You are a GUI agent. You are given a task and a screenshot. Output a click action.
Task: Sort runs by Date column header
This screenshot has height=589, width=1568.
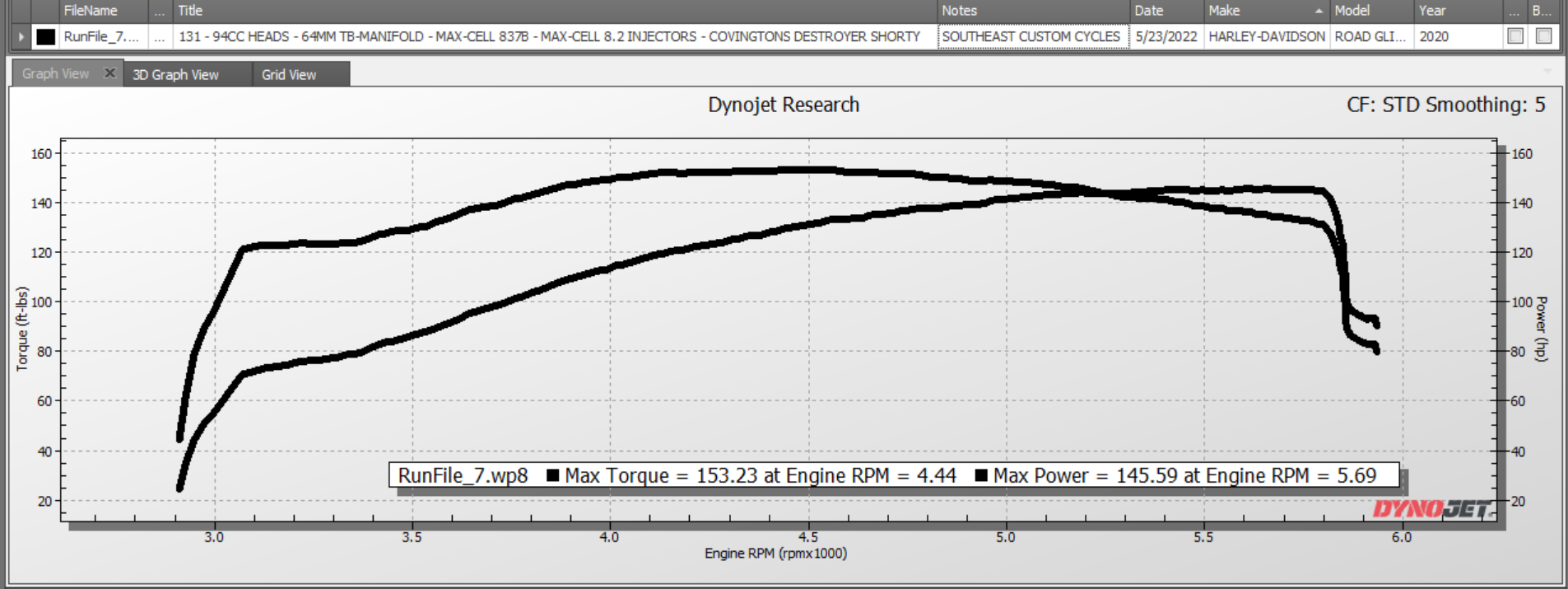pos(1166,11)
